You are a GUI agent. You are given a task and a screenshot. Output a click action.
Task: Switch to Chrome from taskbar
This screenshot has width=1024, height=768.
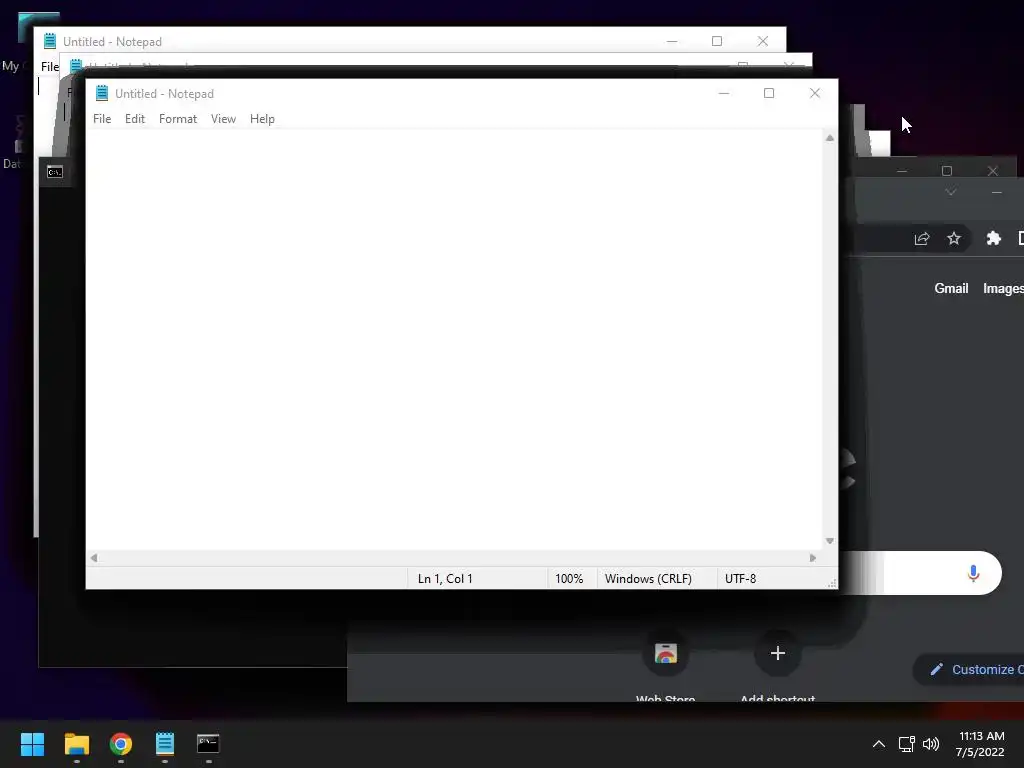click(121, 744)
